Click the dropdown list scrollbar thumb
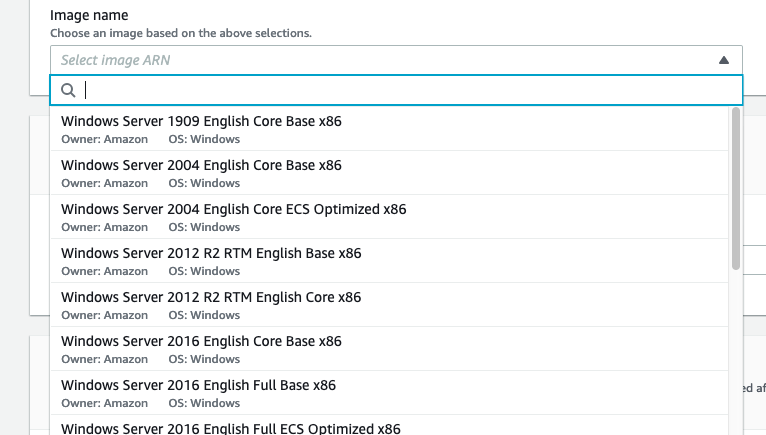 (736, 188)
